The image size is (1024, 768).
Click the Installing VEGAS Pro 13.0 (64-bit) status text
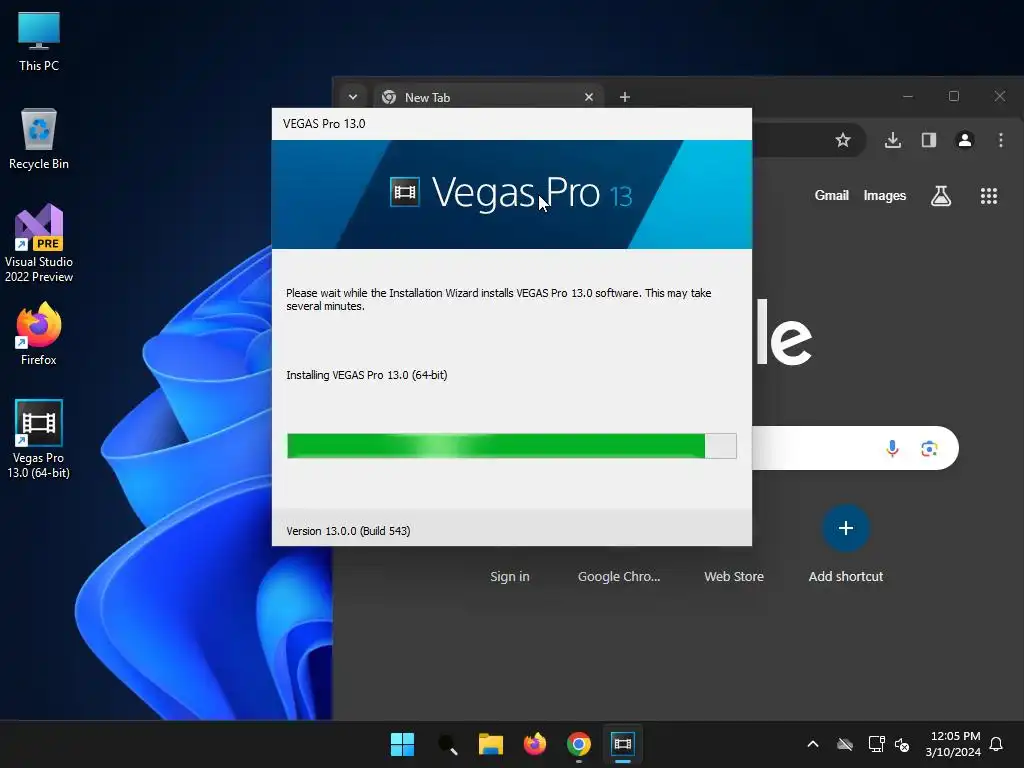(366, 375)
